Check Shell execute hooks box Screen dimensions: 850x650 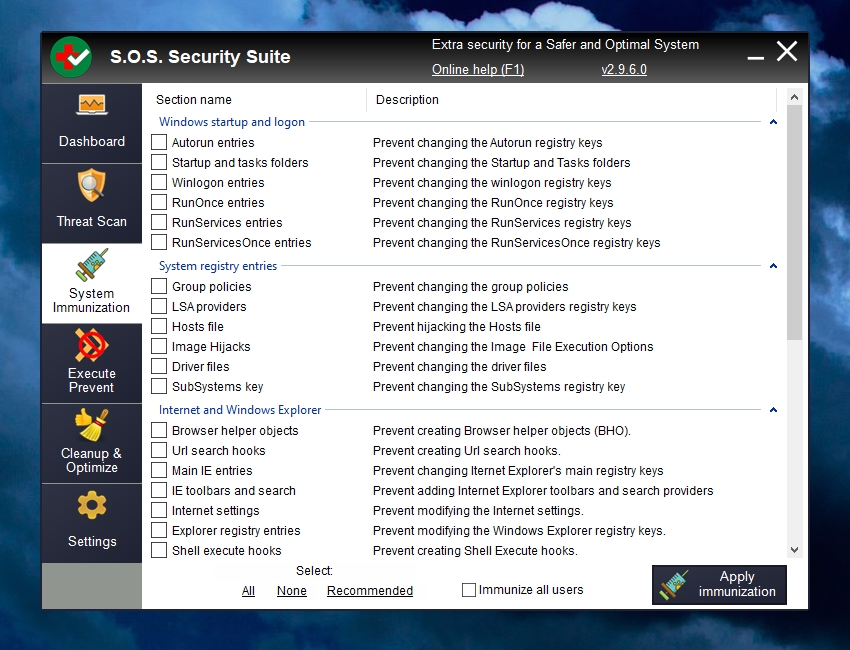[159, 550]
